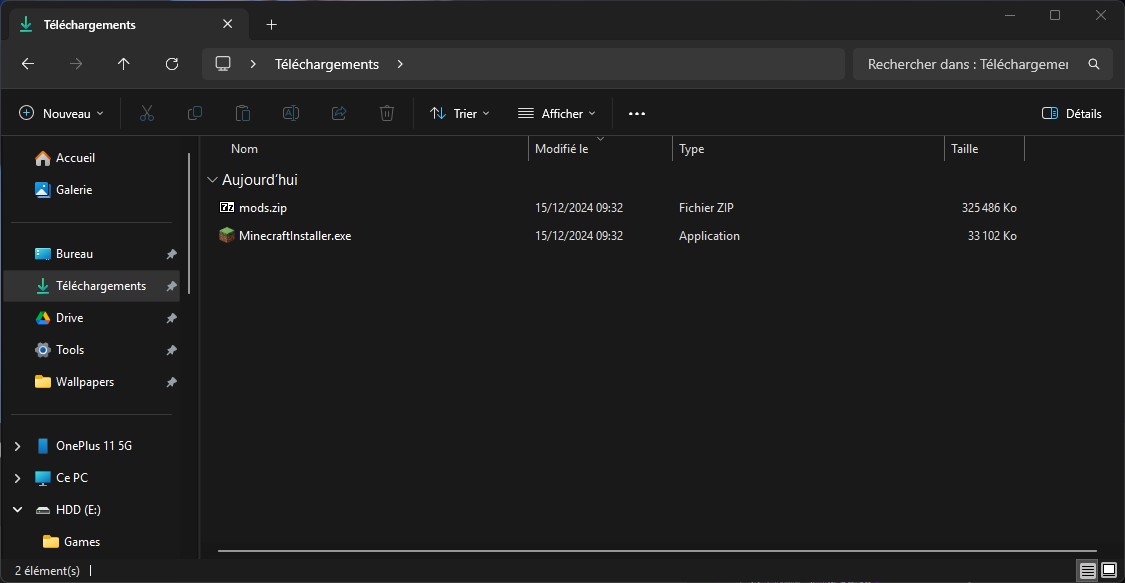The image size is (1125, 583).
Task: Click the Paste clipboard icon
Action: coord(243,114)
